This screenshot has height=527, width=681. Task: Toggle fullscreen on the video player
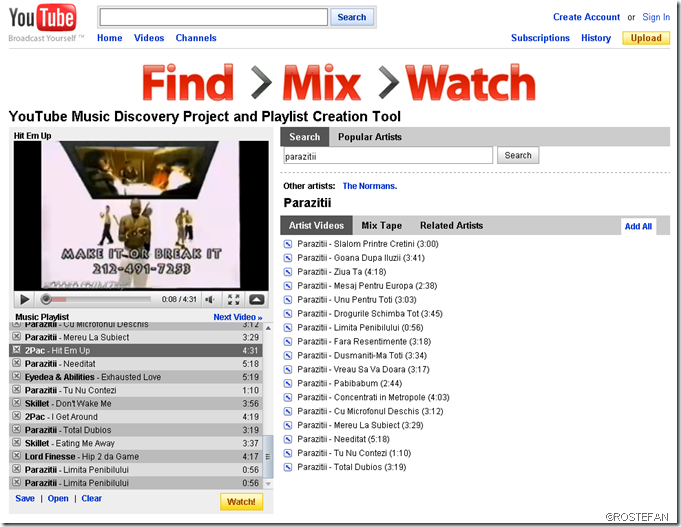(x=234, y=299)
